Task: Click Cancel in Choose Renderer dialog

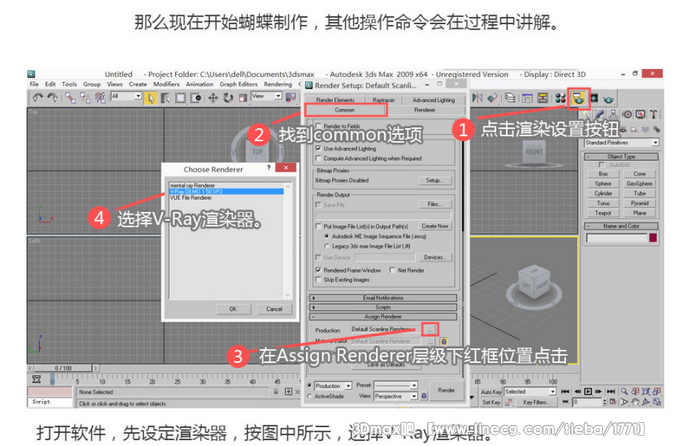Action: (x=274, y=309)
